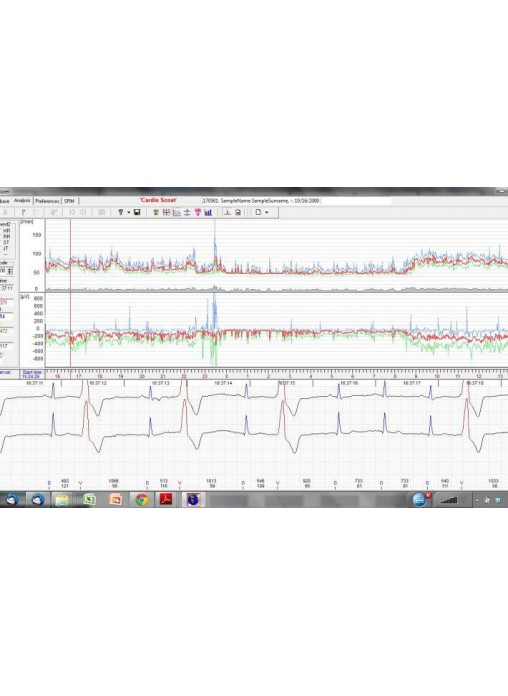Open Google Chrome from the taskbar
The width and height of the screenshot is (508, 696).
point(142,500)
